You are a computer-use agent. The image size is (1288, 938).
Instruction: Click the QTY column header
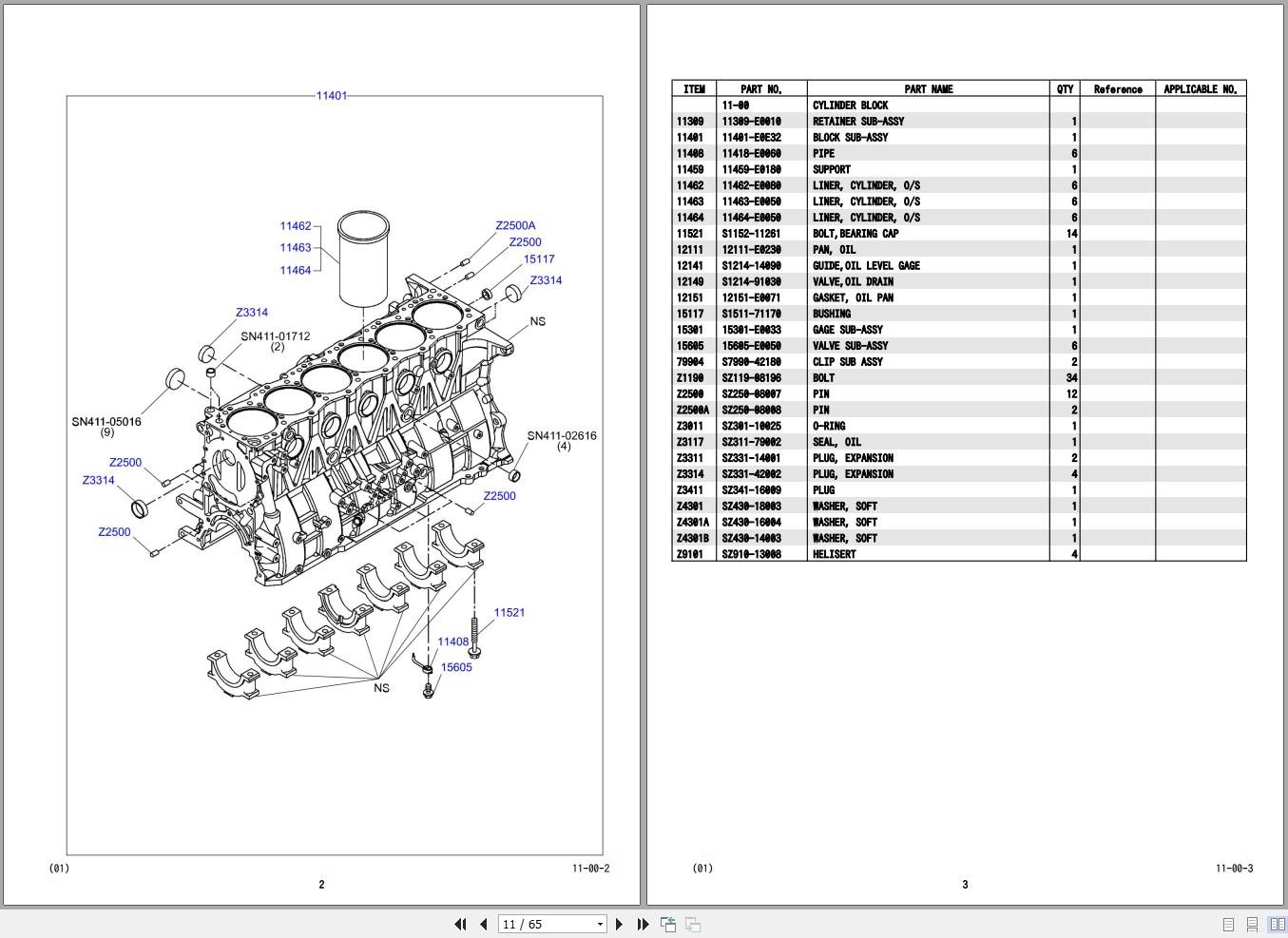point(1065,89)
